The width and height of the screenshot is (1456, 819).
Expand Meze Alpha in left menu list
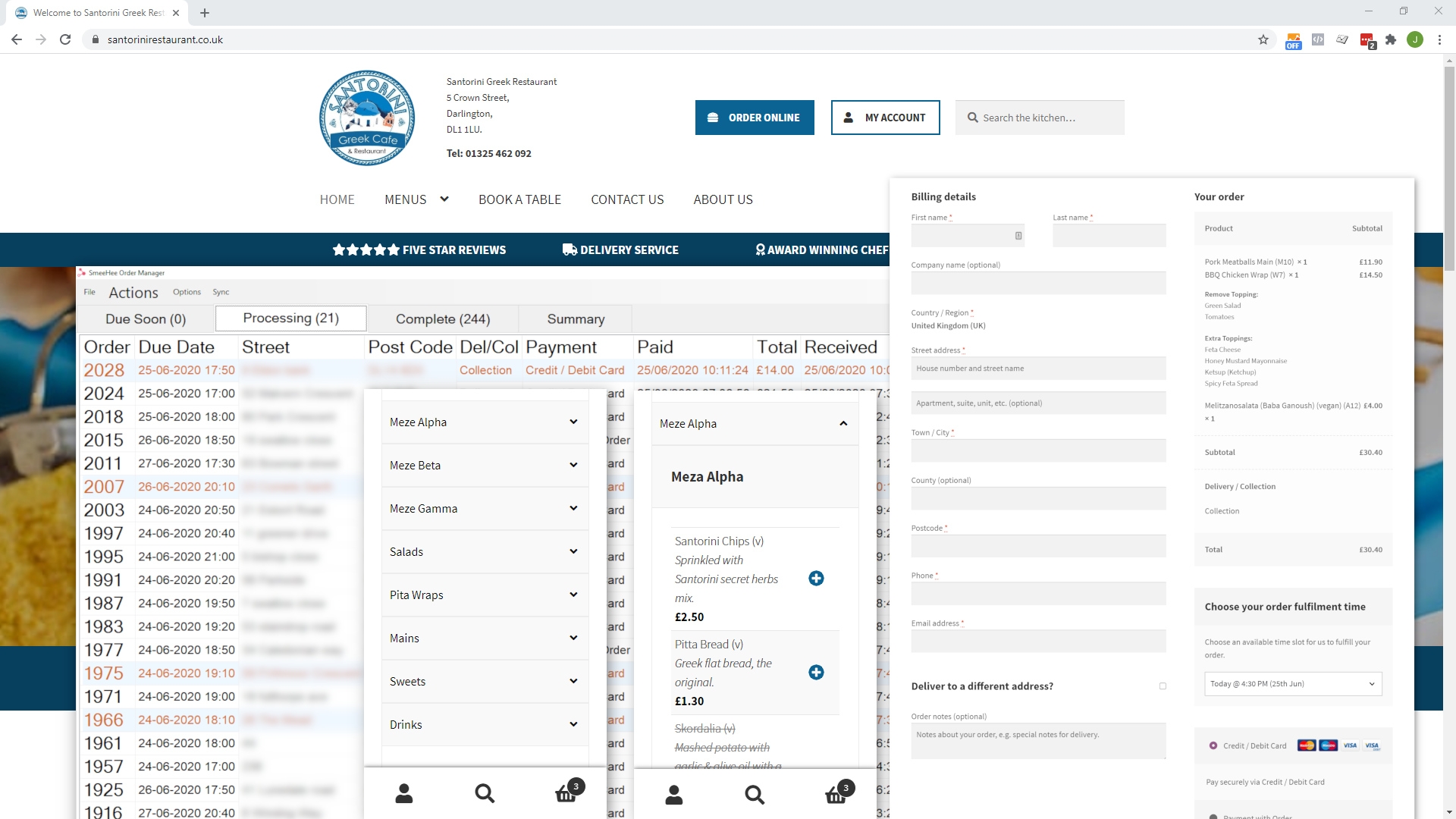485,422
